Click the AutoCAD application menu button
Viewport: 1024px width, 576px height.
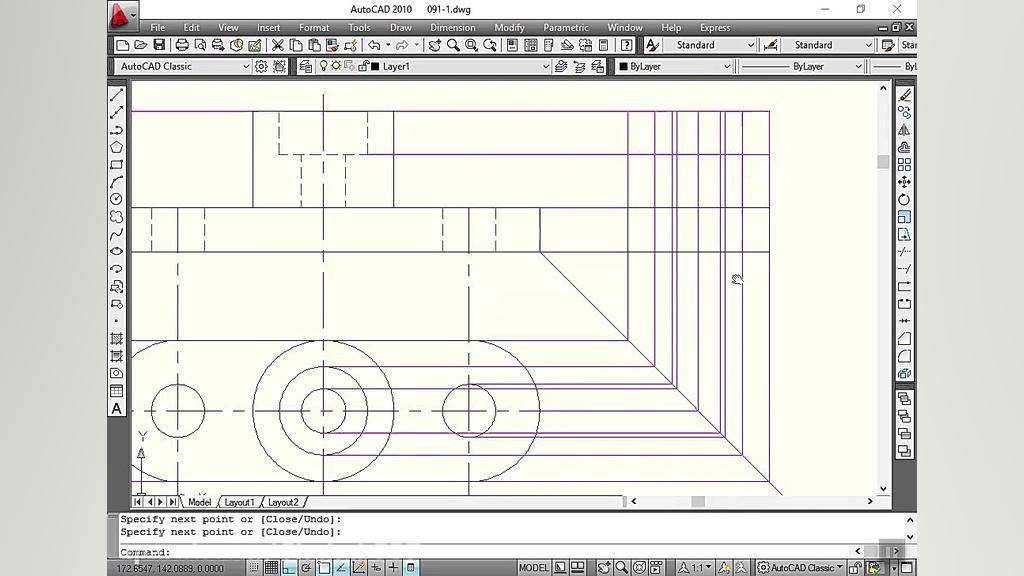121,15
